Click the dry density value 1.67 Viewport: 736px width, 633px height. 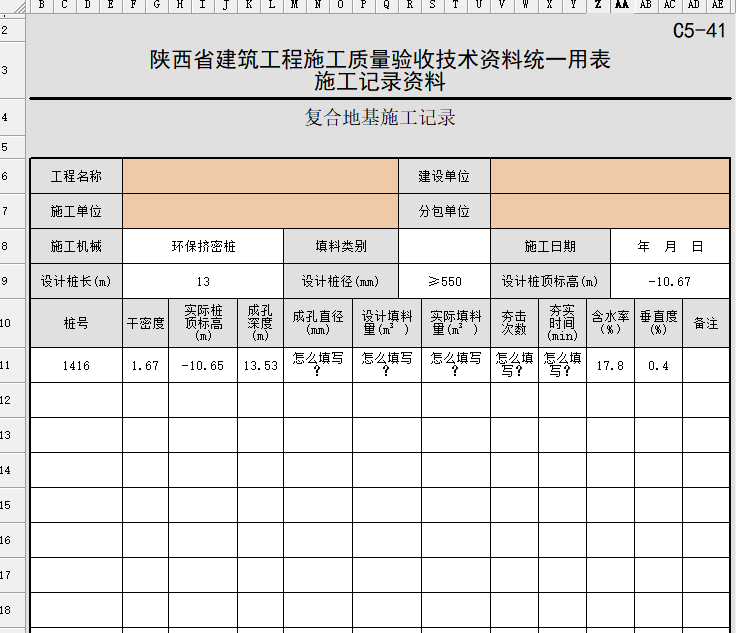click(145, 366)
